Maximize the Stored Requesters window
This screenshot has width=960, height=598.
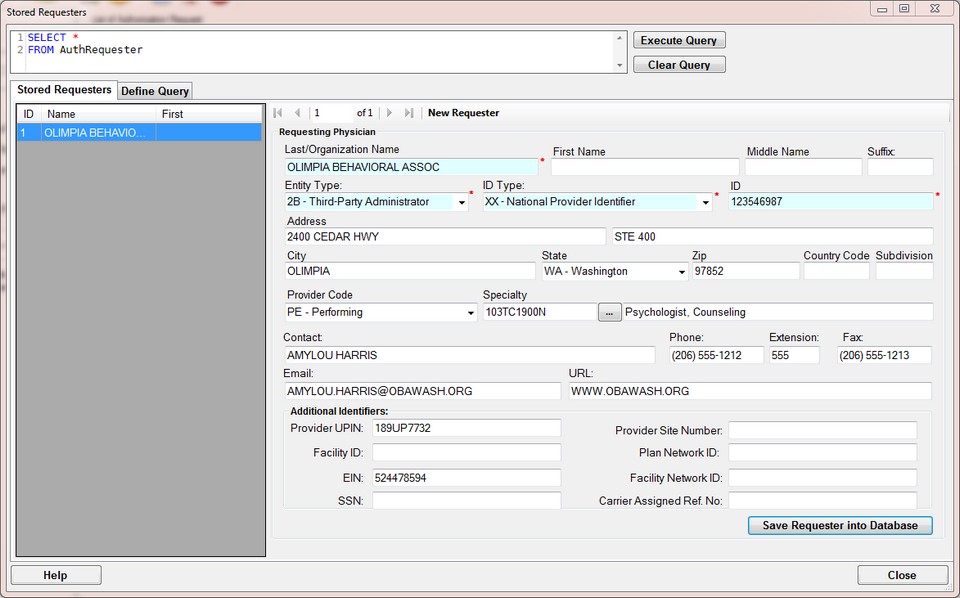[904, 9]
